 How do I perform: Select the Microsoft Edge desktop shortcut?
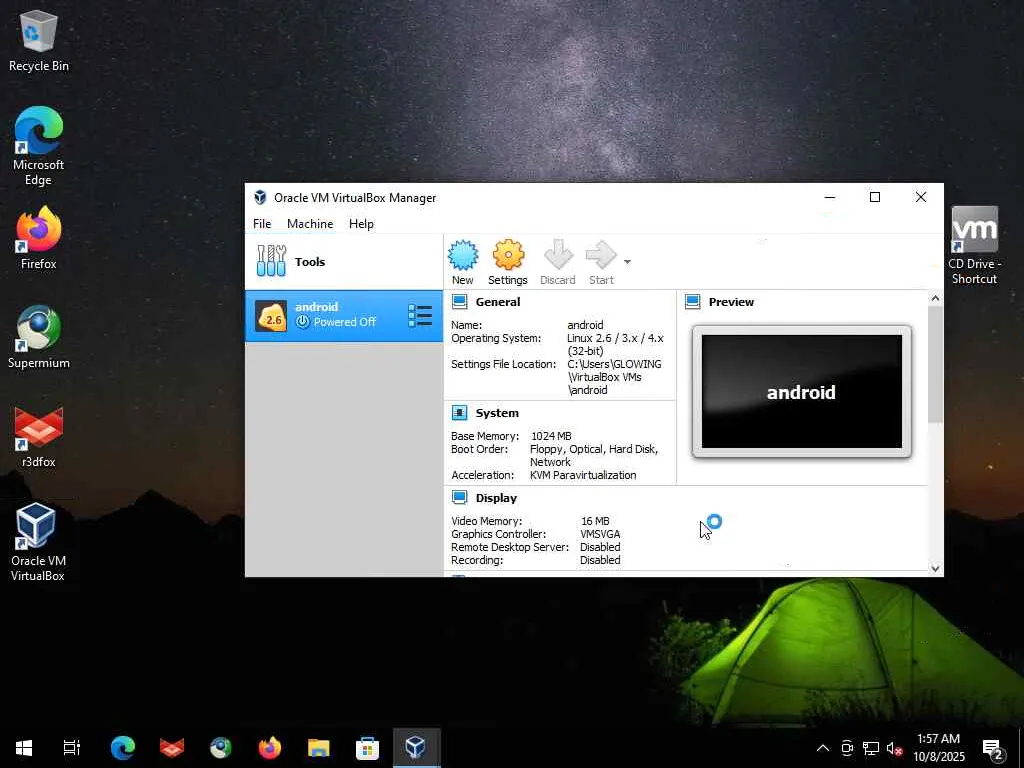pyautogui.click(x=39, y=146)
